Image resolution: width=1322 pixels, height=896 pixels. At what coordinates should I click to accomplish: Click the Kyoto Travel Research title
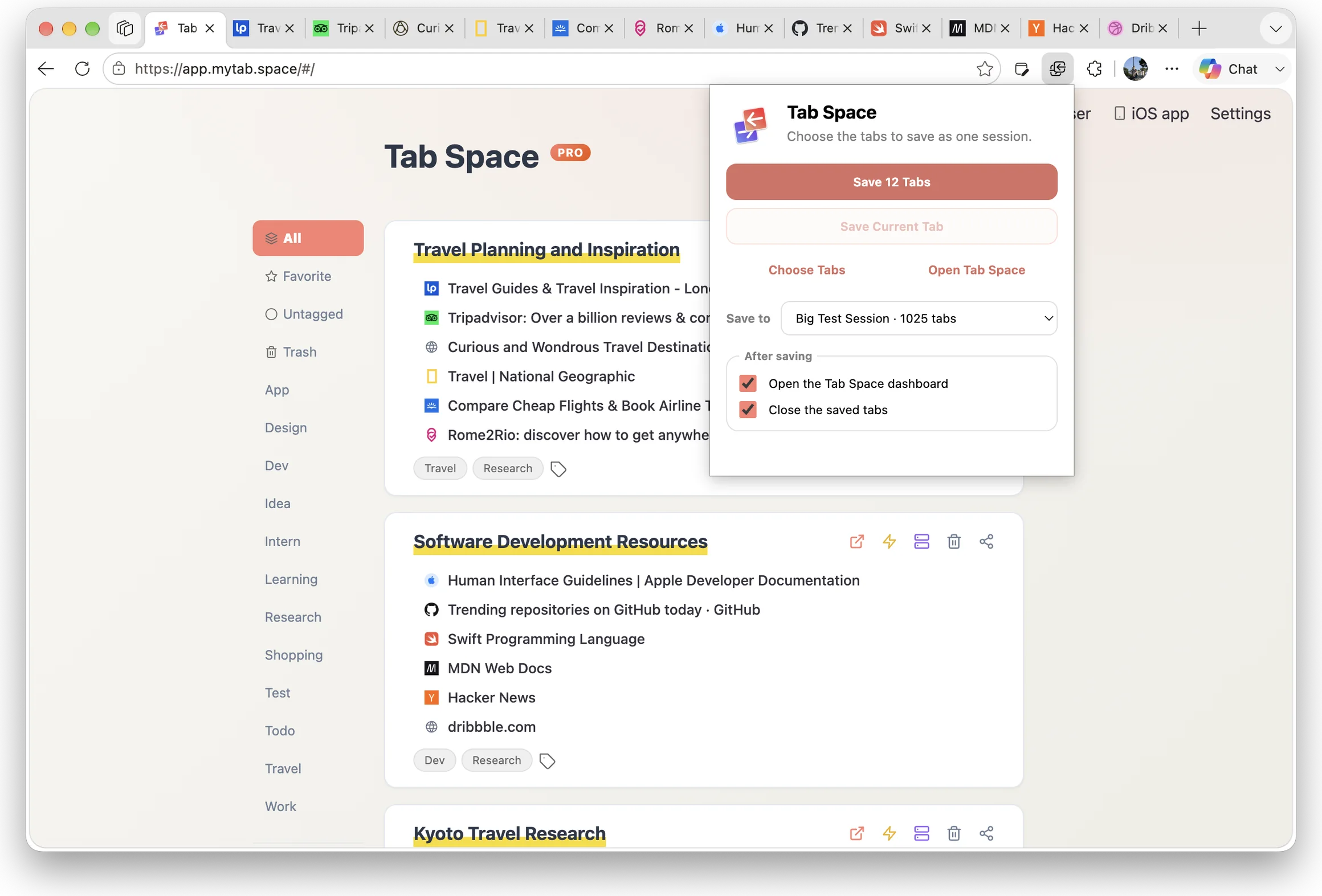509,833
